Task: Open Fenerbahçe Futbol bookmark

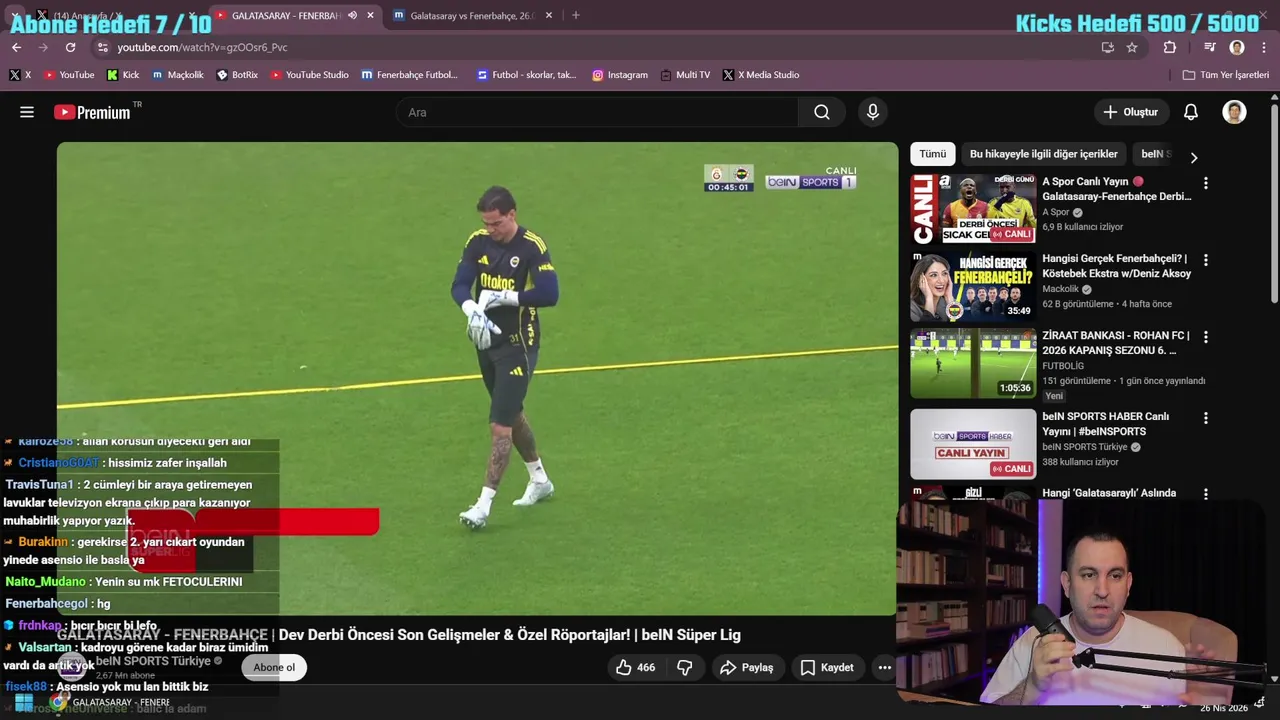Action: pyautogui.click(x=409, y=75)
